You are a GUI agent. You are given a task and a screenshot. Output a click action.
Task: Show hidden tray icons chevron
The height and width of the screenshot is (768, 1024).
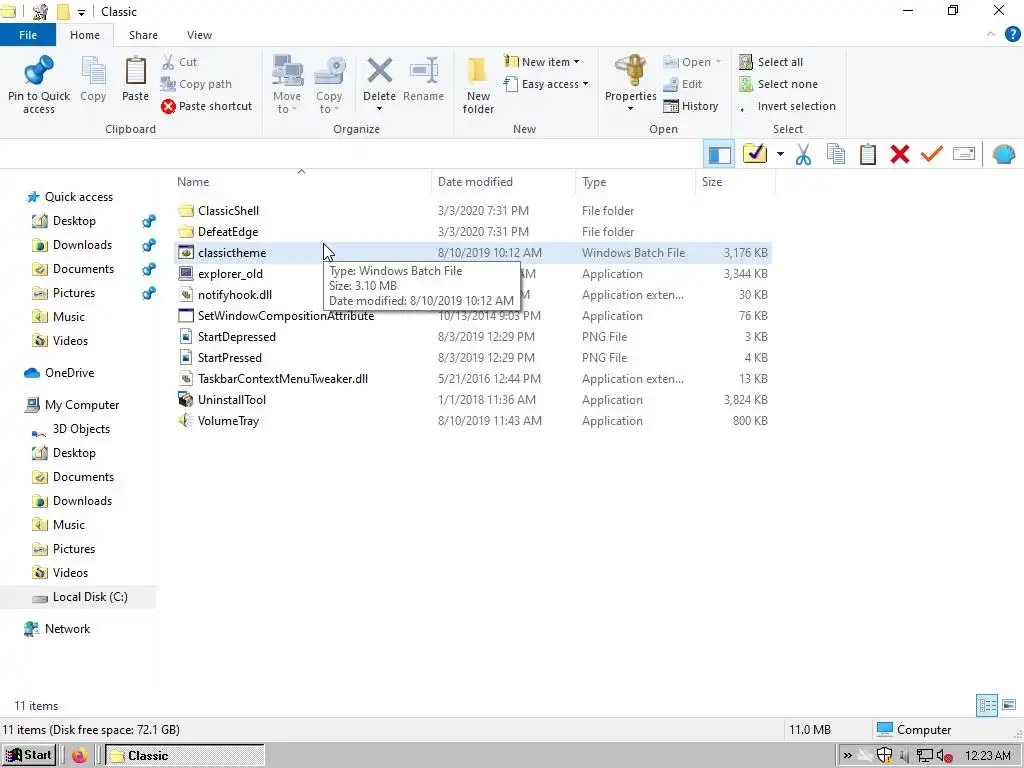click(848, 756)
